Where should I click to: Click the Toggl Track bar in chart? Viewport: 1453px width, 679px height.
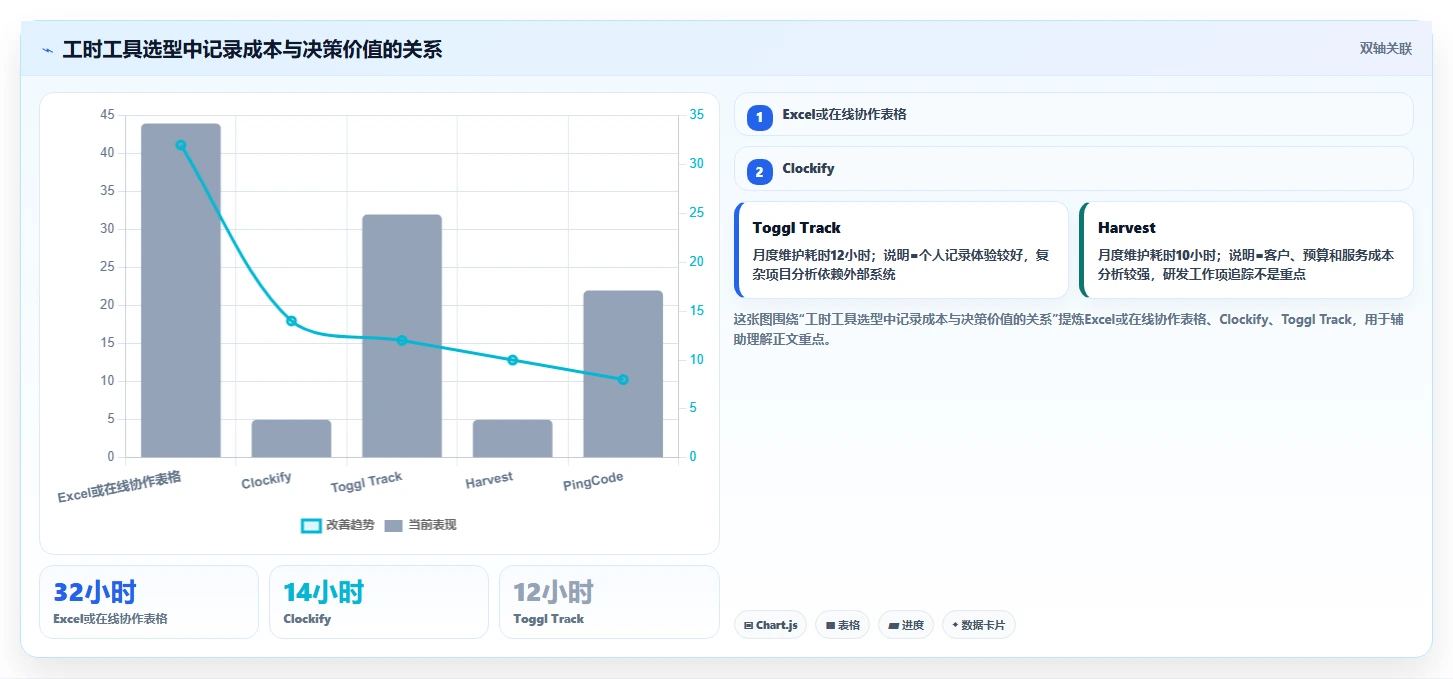click(x=402, y=336)
